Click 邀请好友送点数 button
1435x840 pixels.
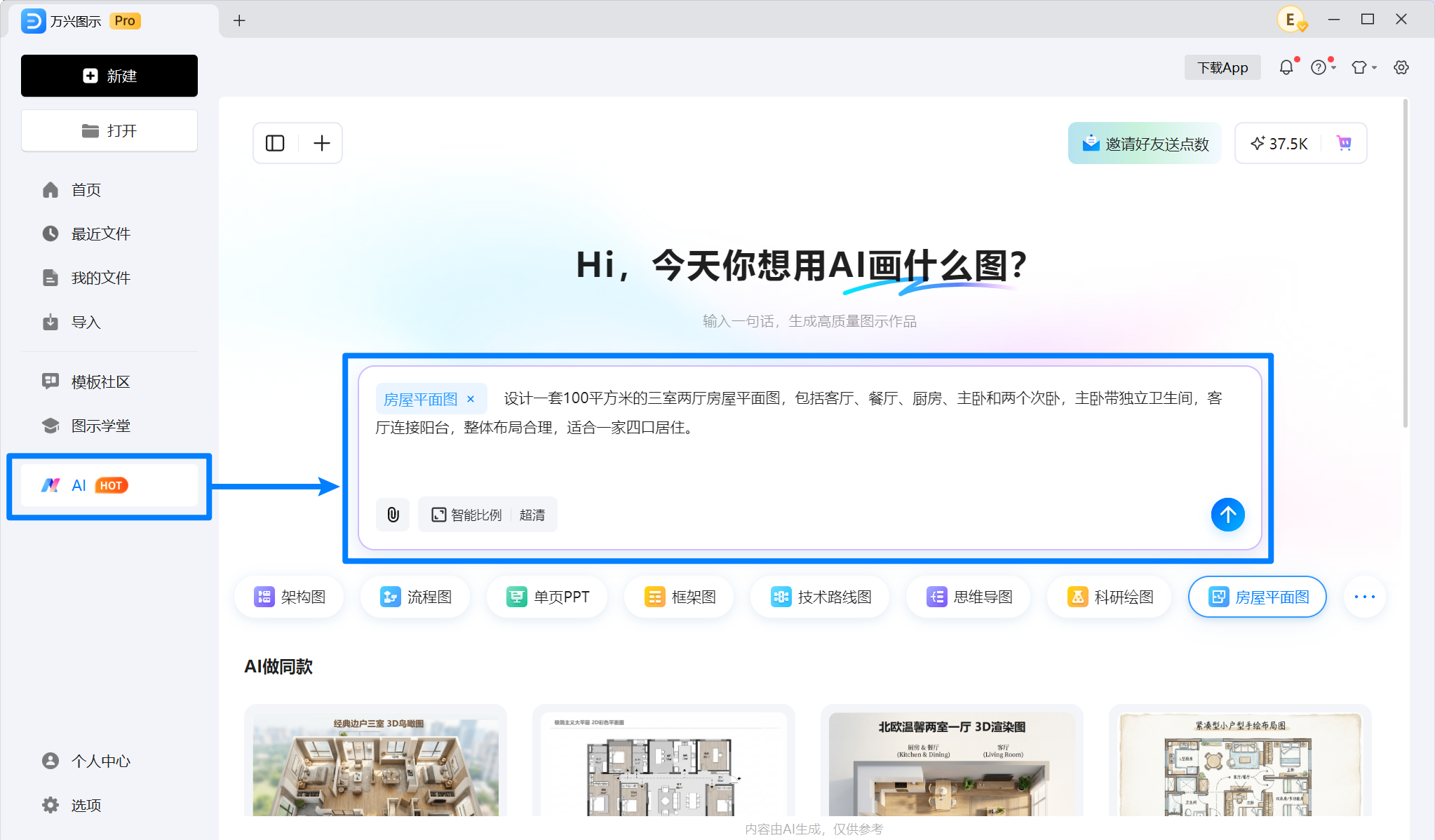pos(1145,143)
